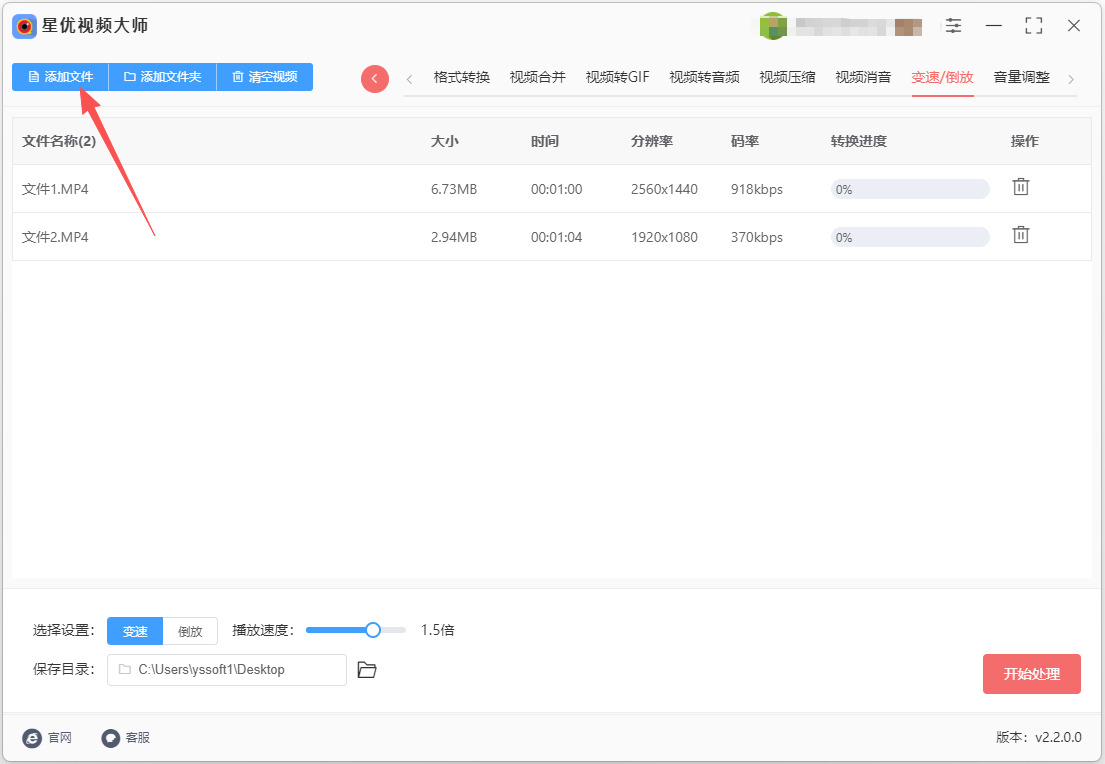
Task: Open the 格式转换 tab
Action: (462, 78)
